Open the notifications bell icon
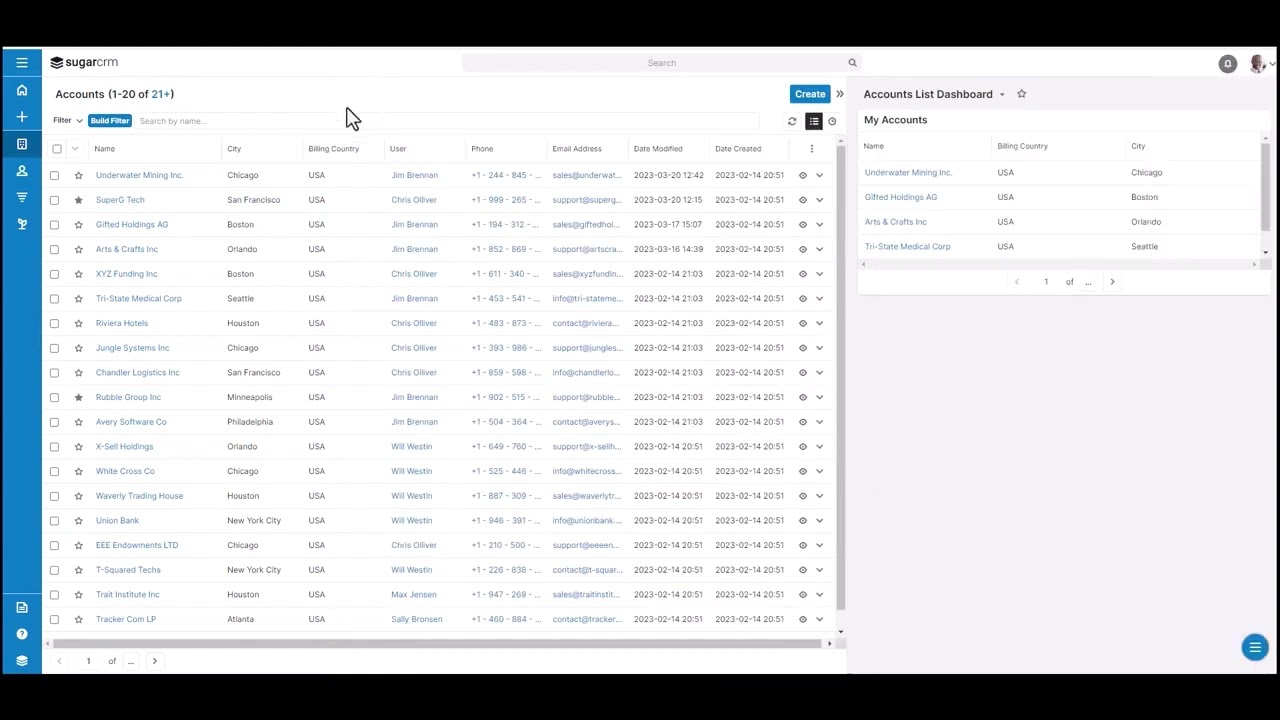The image size is (1280, 720). [1228, 64]
